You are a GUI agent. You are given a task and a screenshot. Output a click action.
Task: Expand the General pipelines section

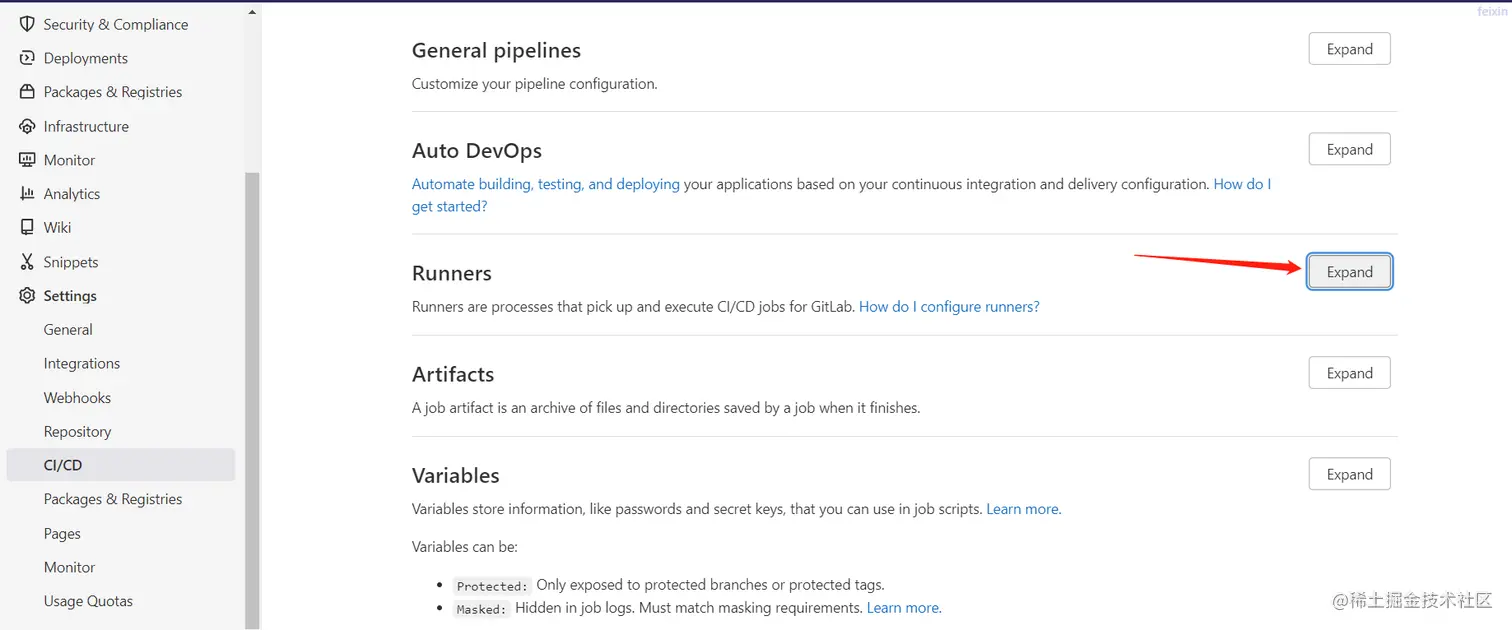1349,49
